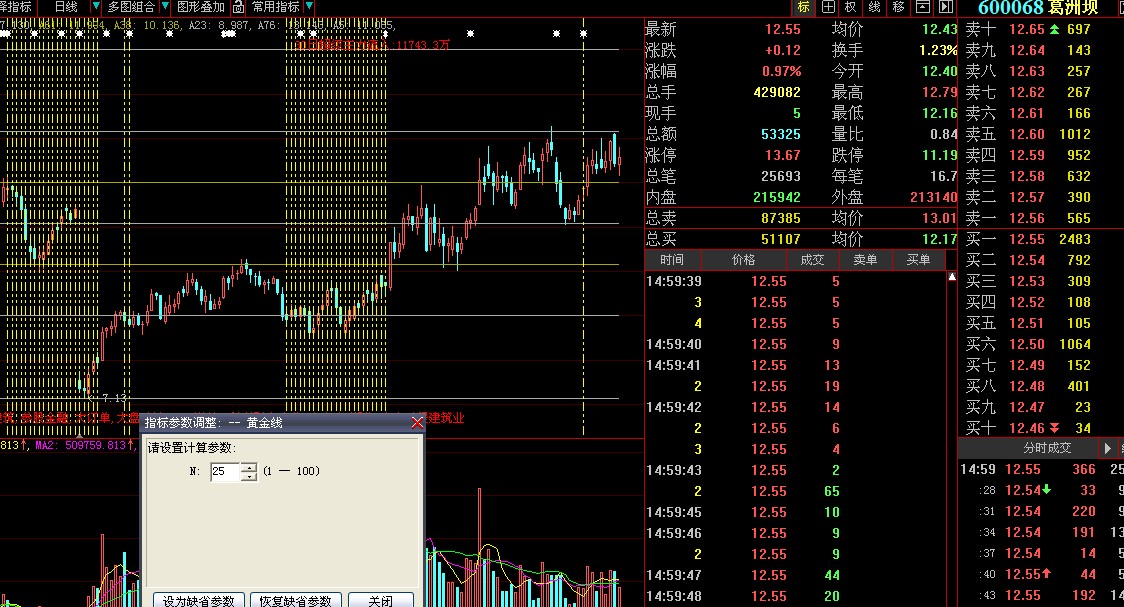Click the MA2: 509759.813 volume indicator label
Screen dimensions: 1124x607
[85, 446]
